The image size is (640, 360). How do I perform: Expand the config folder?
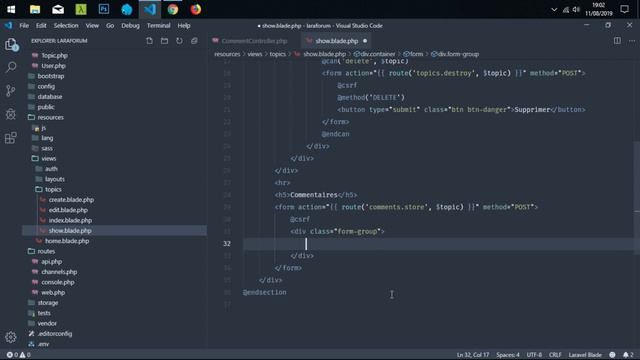[46, 86]
